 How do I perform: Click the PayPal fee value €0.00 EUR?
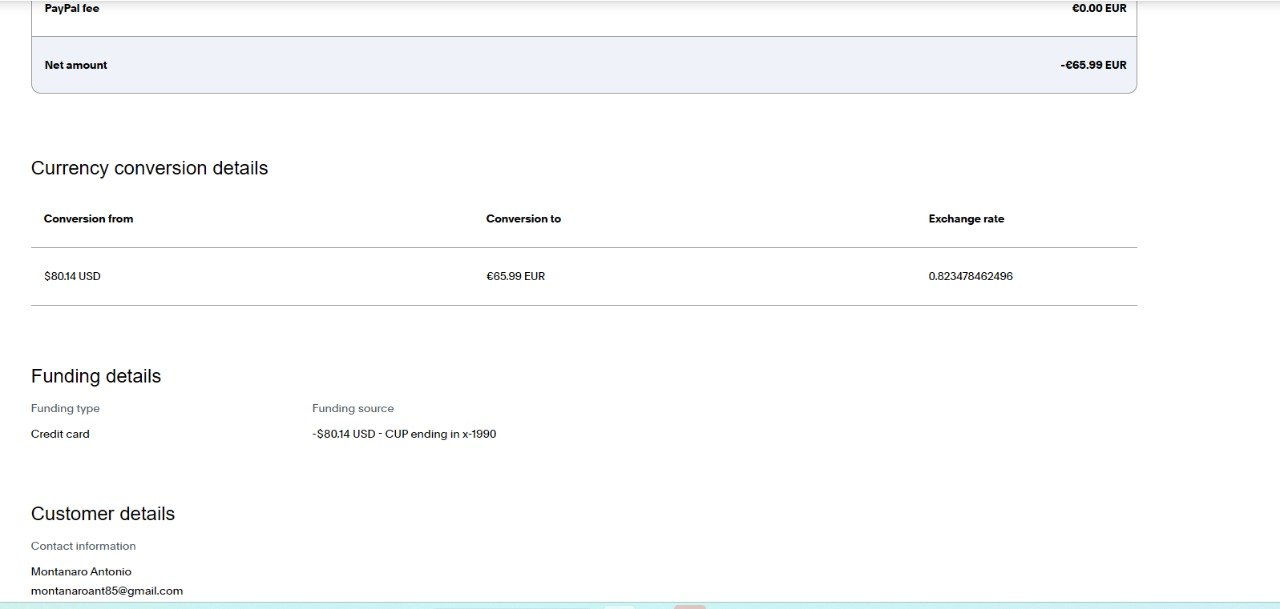1098,8
